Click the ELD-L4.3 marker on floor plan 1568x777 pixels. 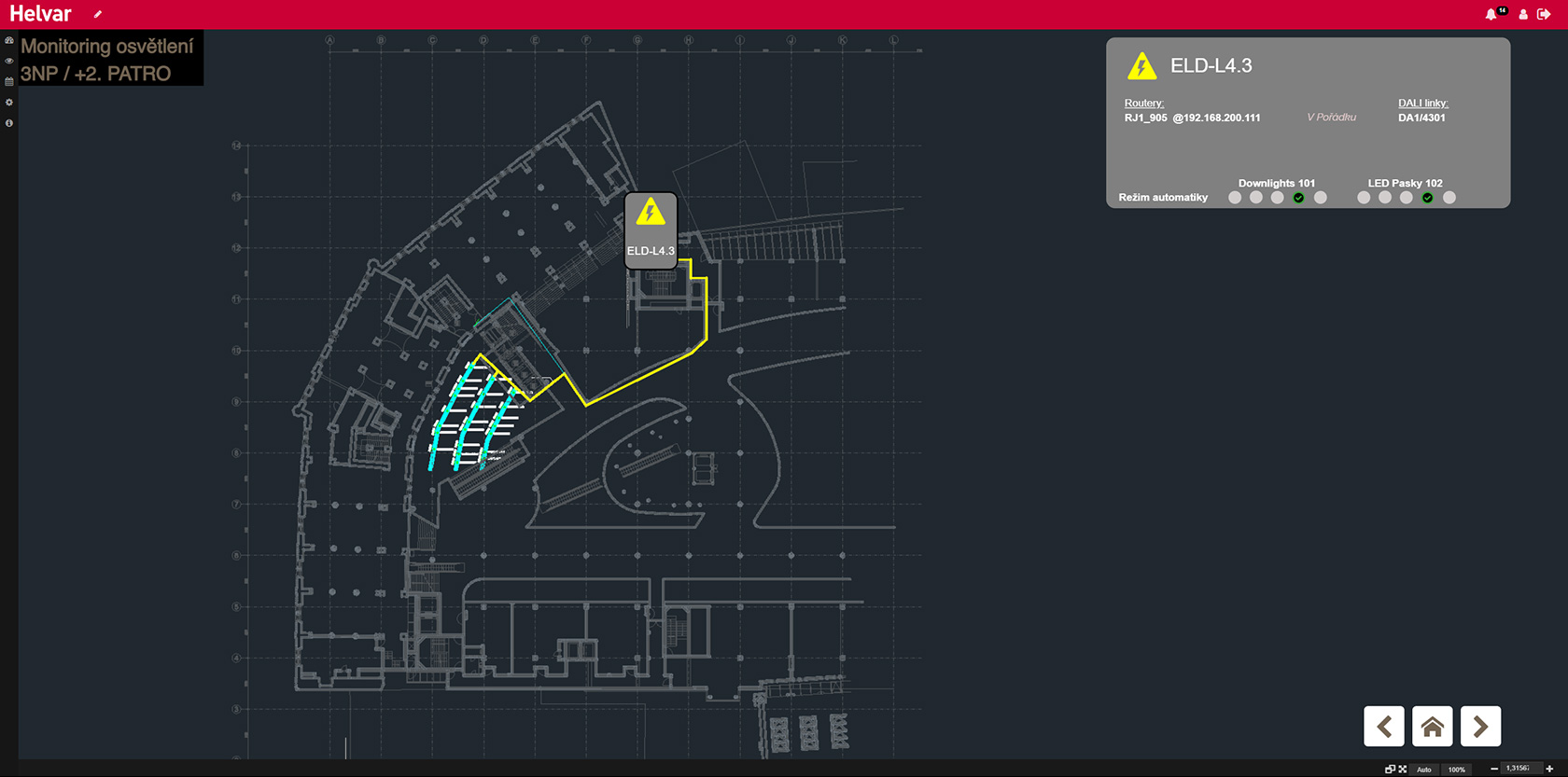(651, 230)
